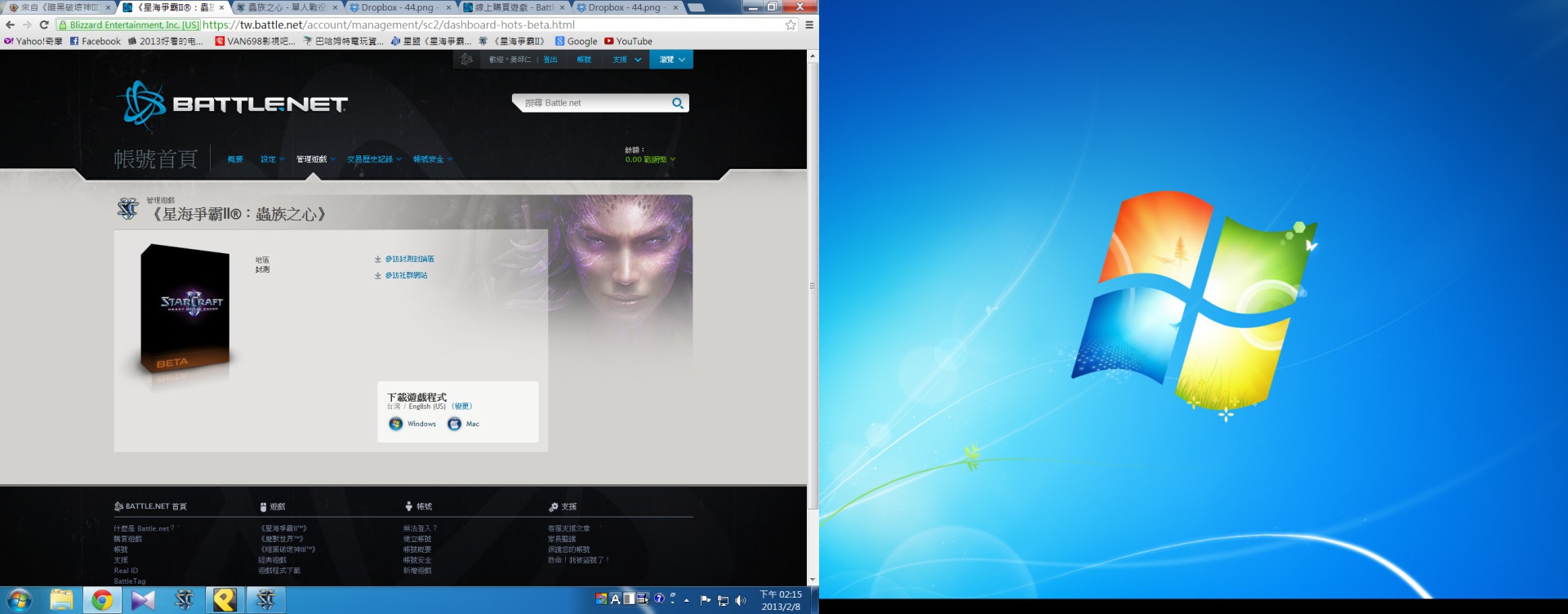Image resolution: width=1568 pixels, height=614 pixels.
Task: Reload the page
Action: click(44, 24)
